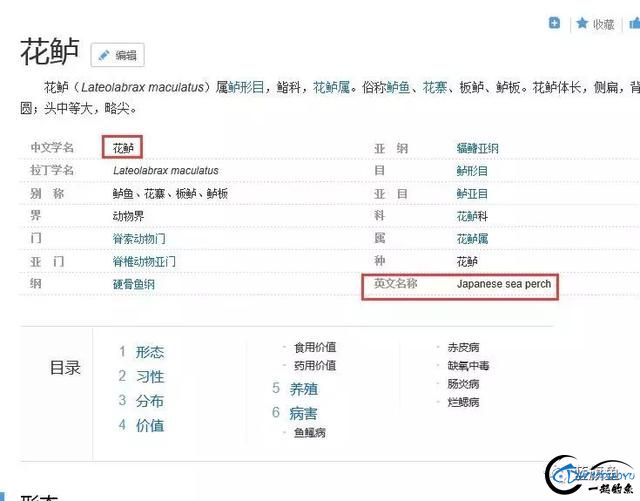Click the 拉丁学名 field label

52,170
